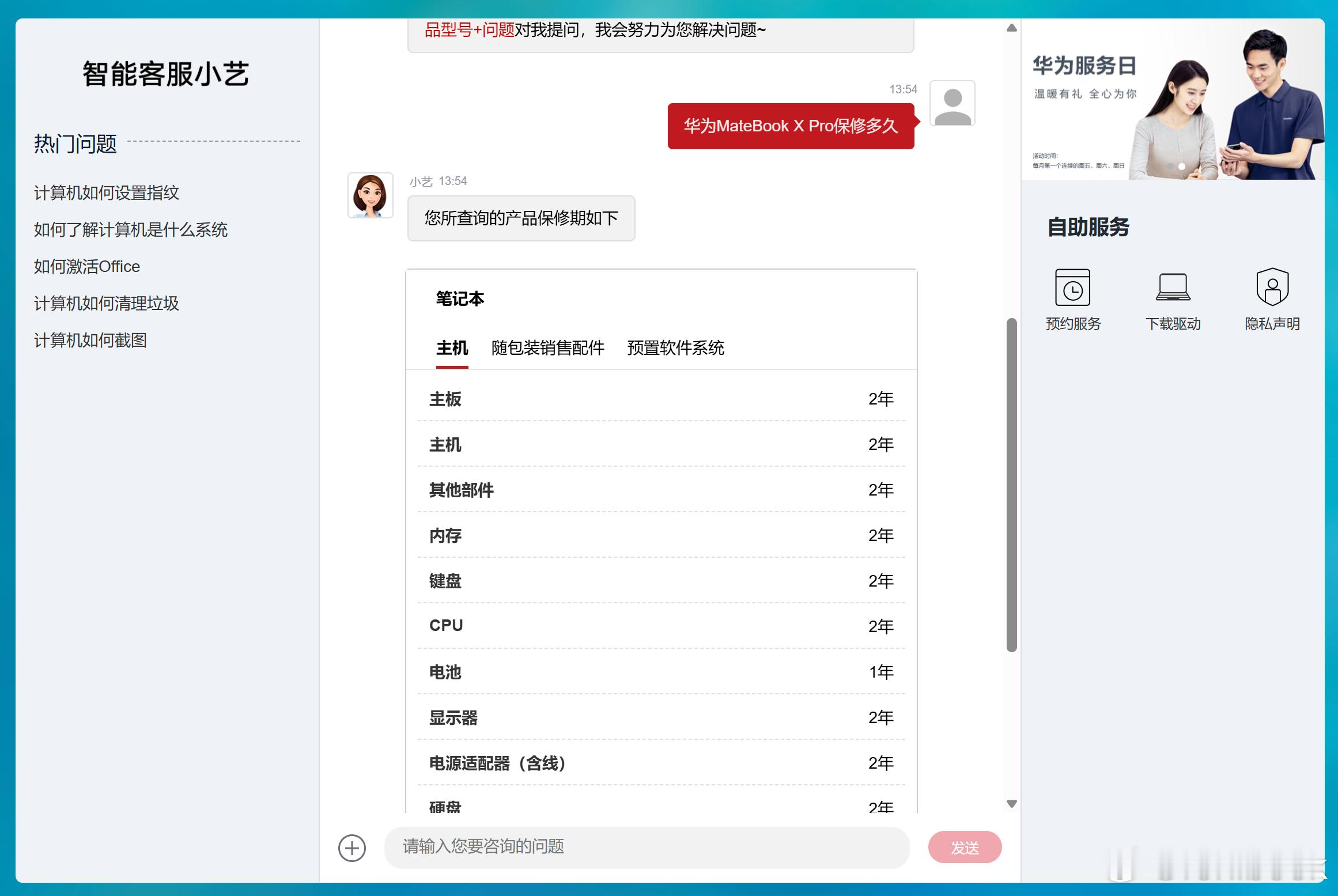Open hot question 计算机如何截图
Viewport: 1338px width, 896px height.
click(90, 340)
